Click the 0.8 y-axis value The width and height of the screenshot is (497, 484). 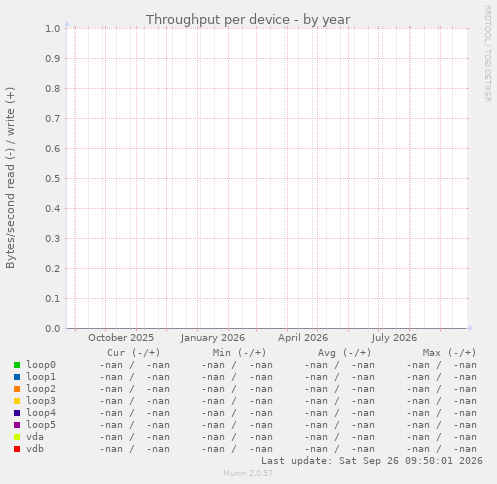53,88
